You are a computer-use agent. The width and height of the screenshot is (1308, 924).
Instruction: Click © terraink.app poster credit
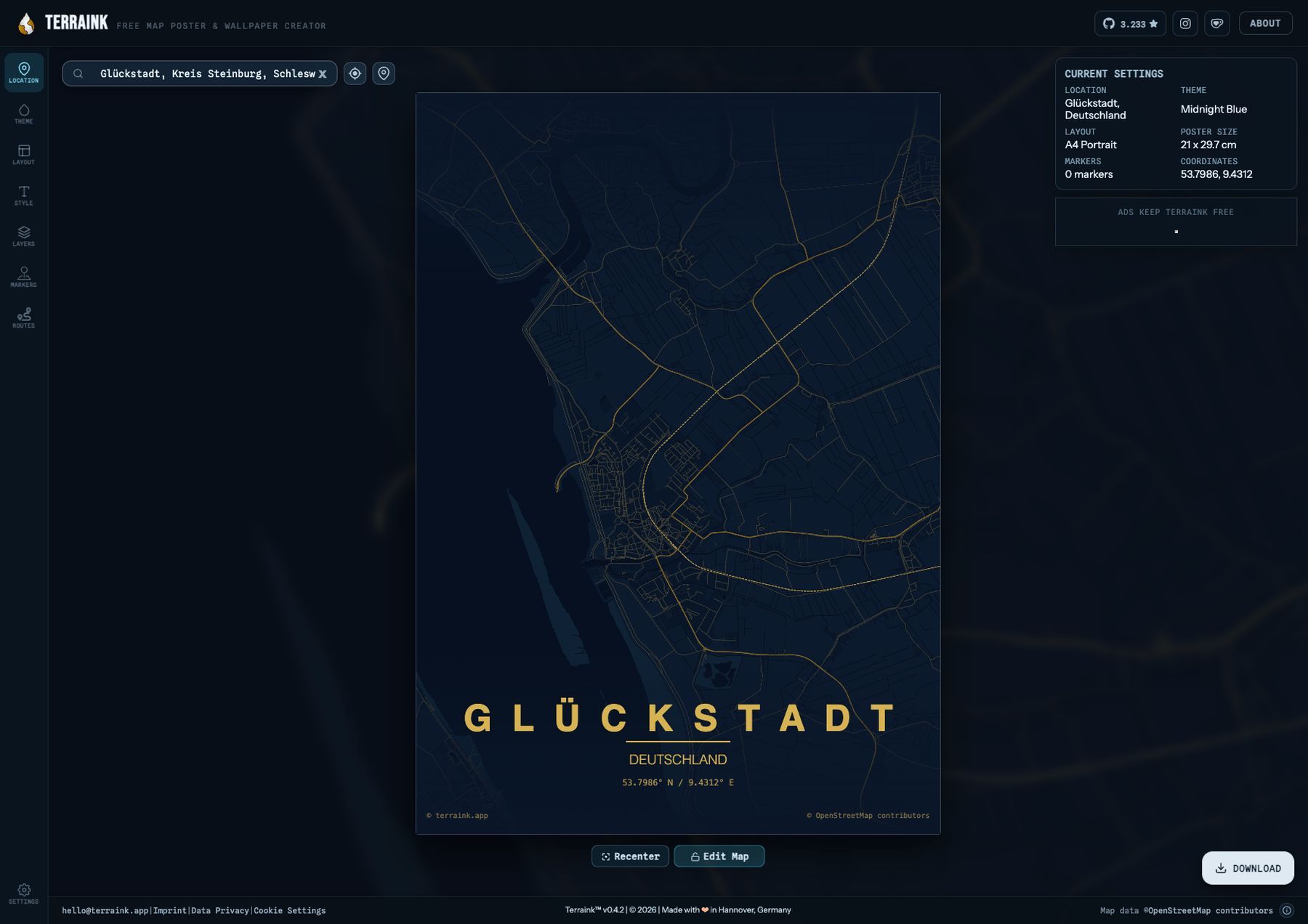tap(457, 816)
